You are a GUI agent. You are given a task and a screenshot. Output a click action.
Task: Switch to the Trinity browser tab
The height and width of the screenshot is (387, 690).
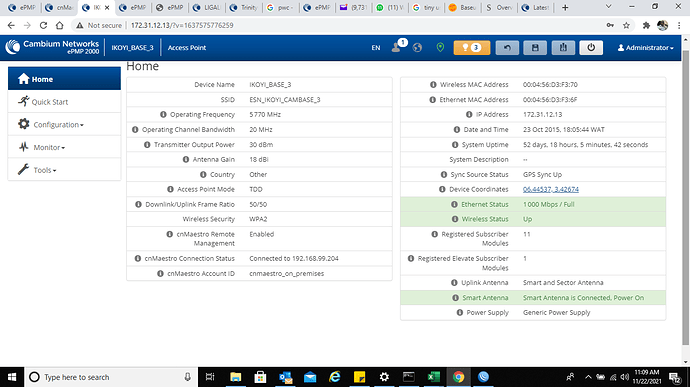(x=243, y=7)
